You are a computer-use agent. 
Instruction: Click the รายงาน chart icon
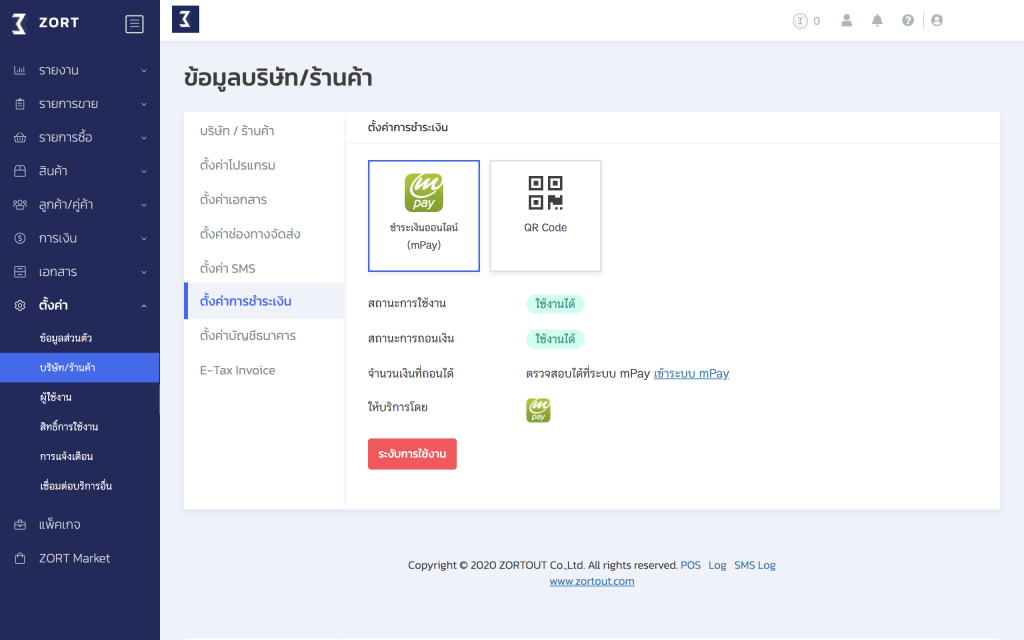[x=20, y=70]
